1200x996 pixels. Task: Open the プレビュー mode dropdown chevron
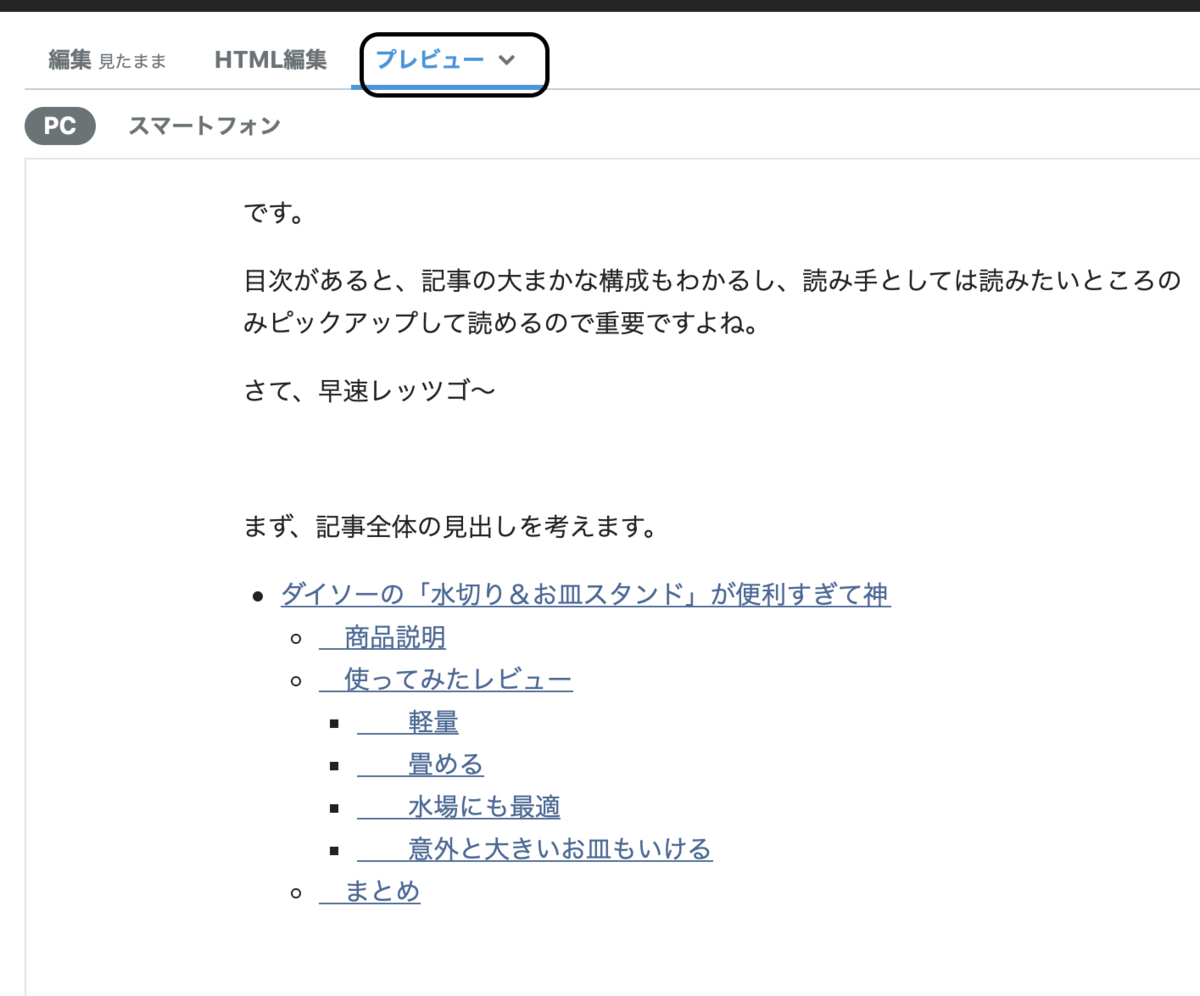tap(508, 60)
